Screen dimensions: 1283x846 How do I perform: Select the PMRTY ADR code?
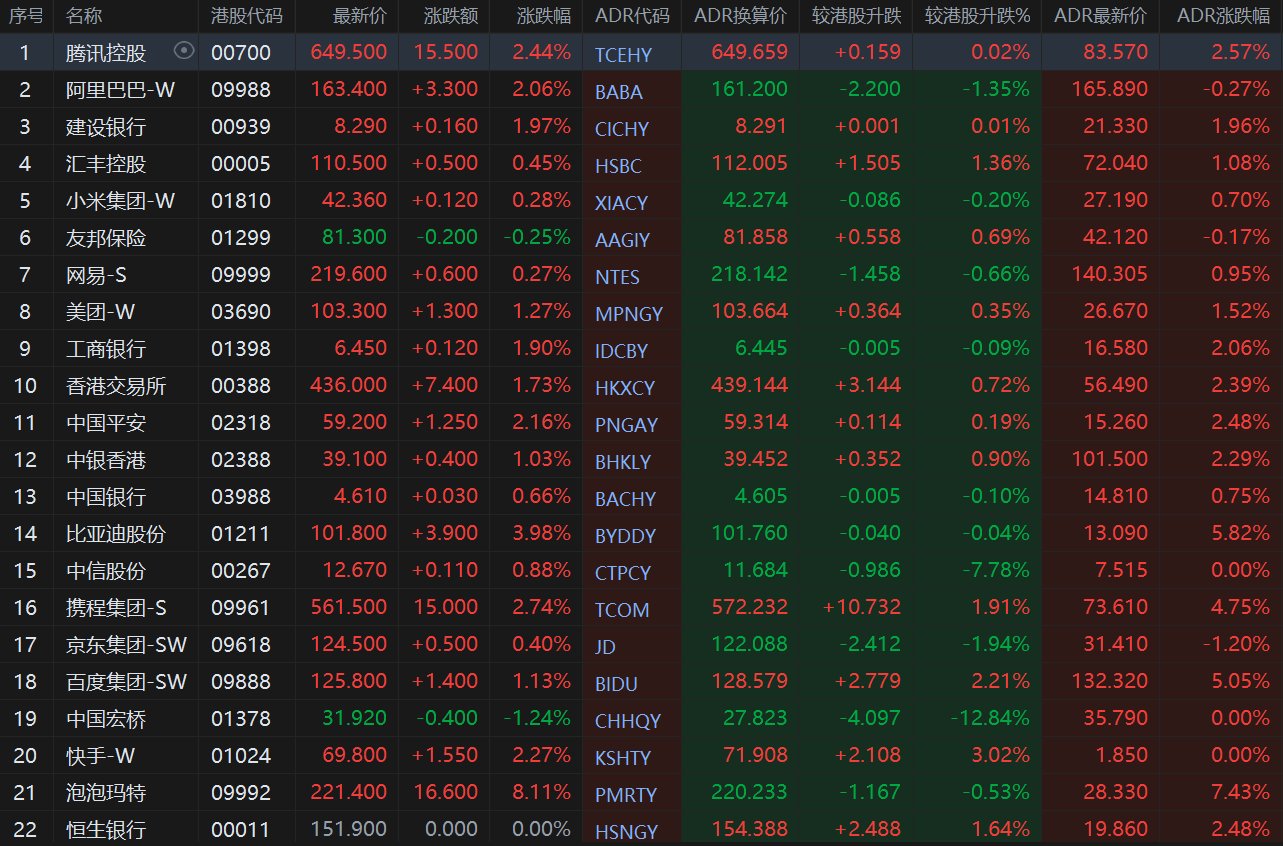point(626,795)
